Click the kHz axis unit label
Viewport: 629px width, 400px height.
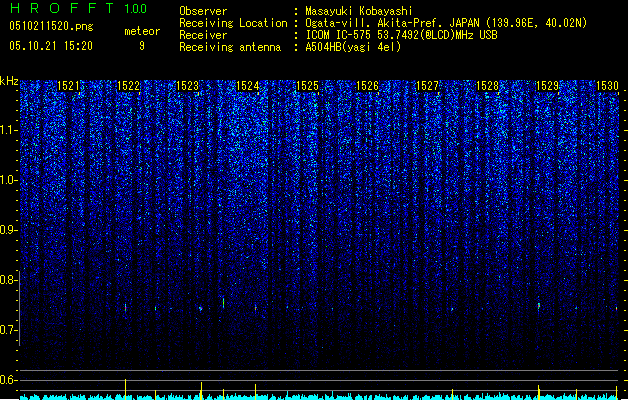(9, 81)
